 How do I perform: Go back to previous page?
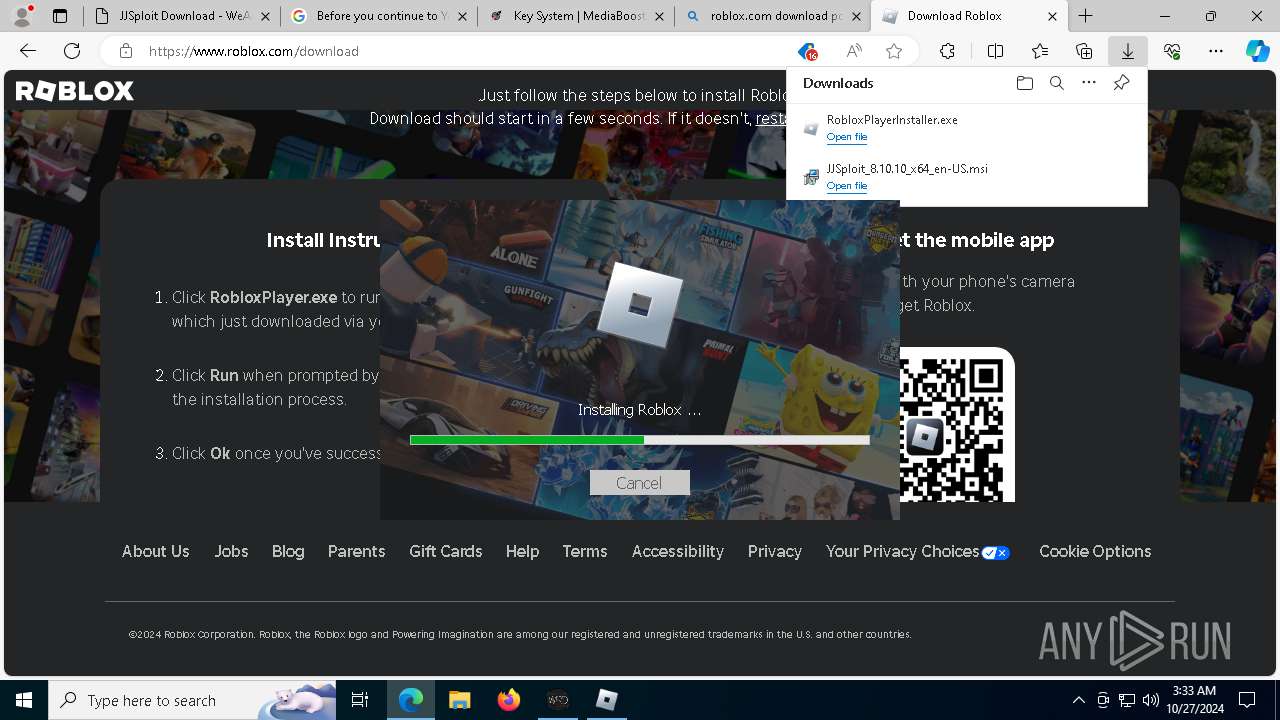point(28,51)
